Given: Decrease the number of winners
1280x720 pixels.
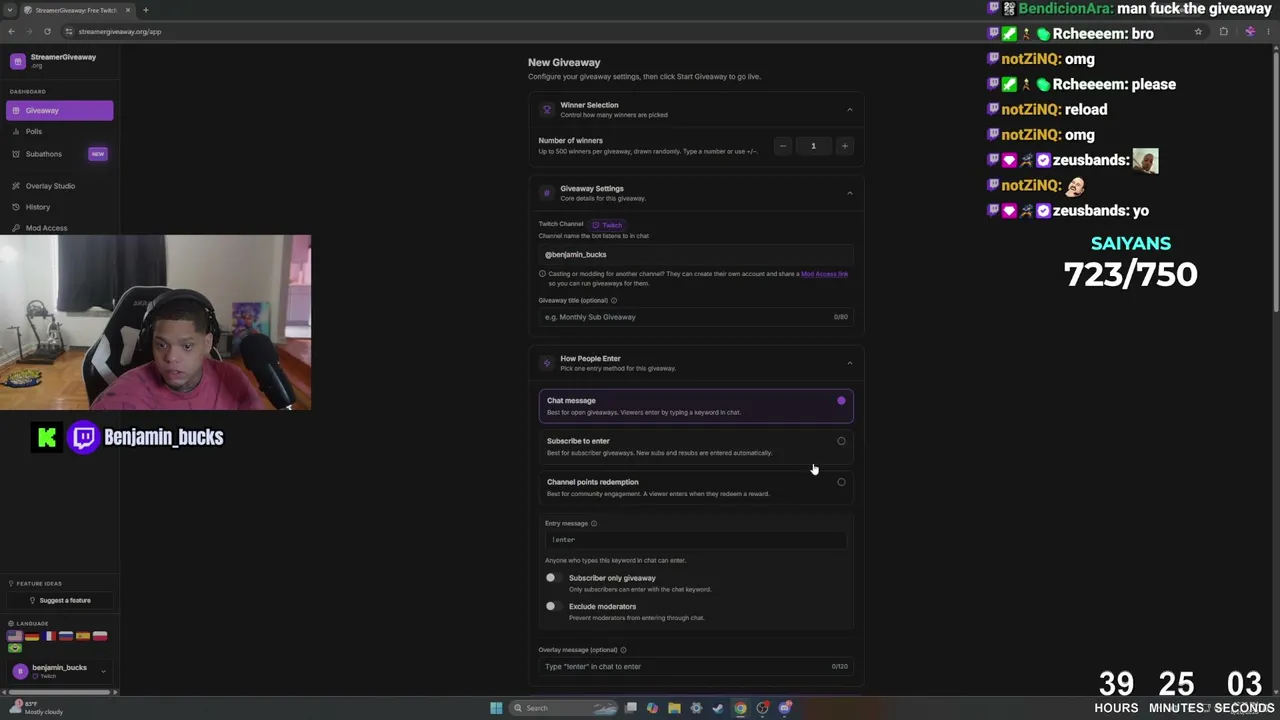Looking at the screenshot, I should tap(783, 146).
